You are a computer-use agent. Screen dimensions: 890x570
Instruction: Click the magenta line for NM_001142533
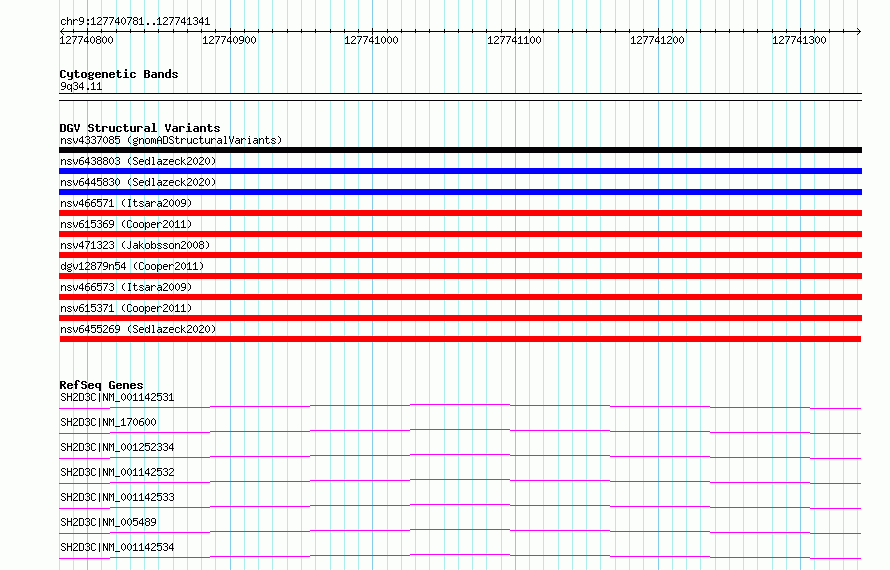click(x=460, y=506)
